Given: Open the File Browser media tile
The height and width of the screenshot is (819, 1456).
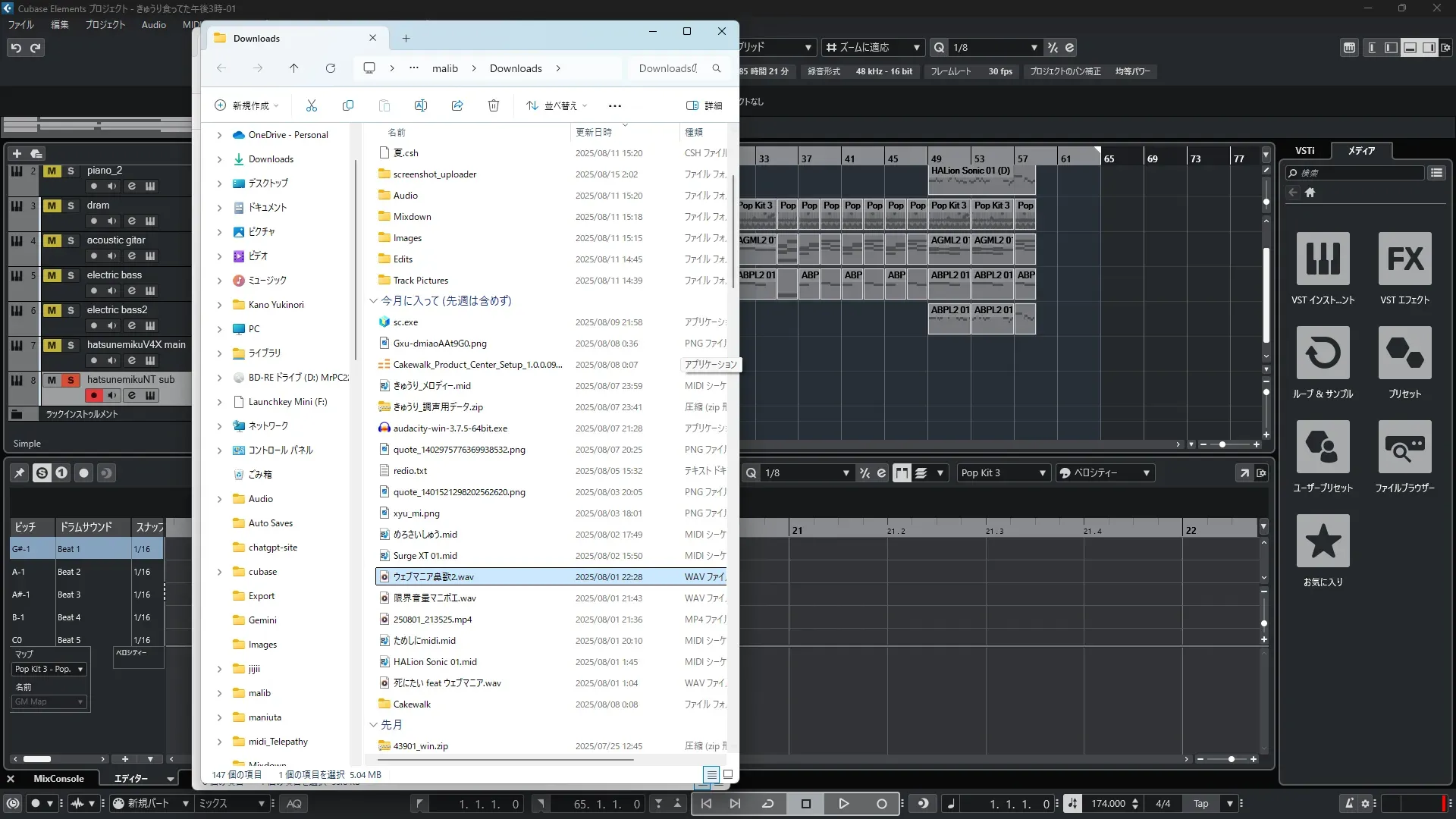Looking at the screenshot, I should click(x=1404, y=447).
